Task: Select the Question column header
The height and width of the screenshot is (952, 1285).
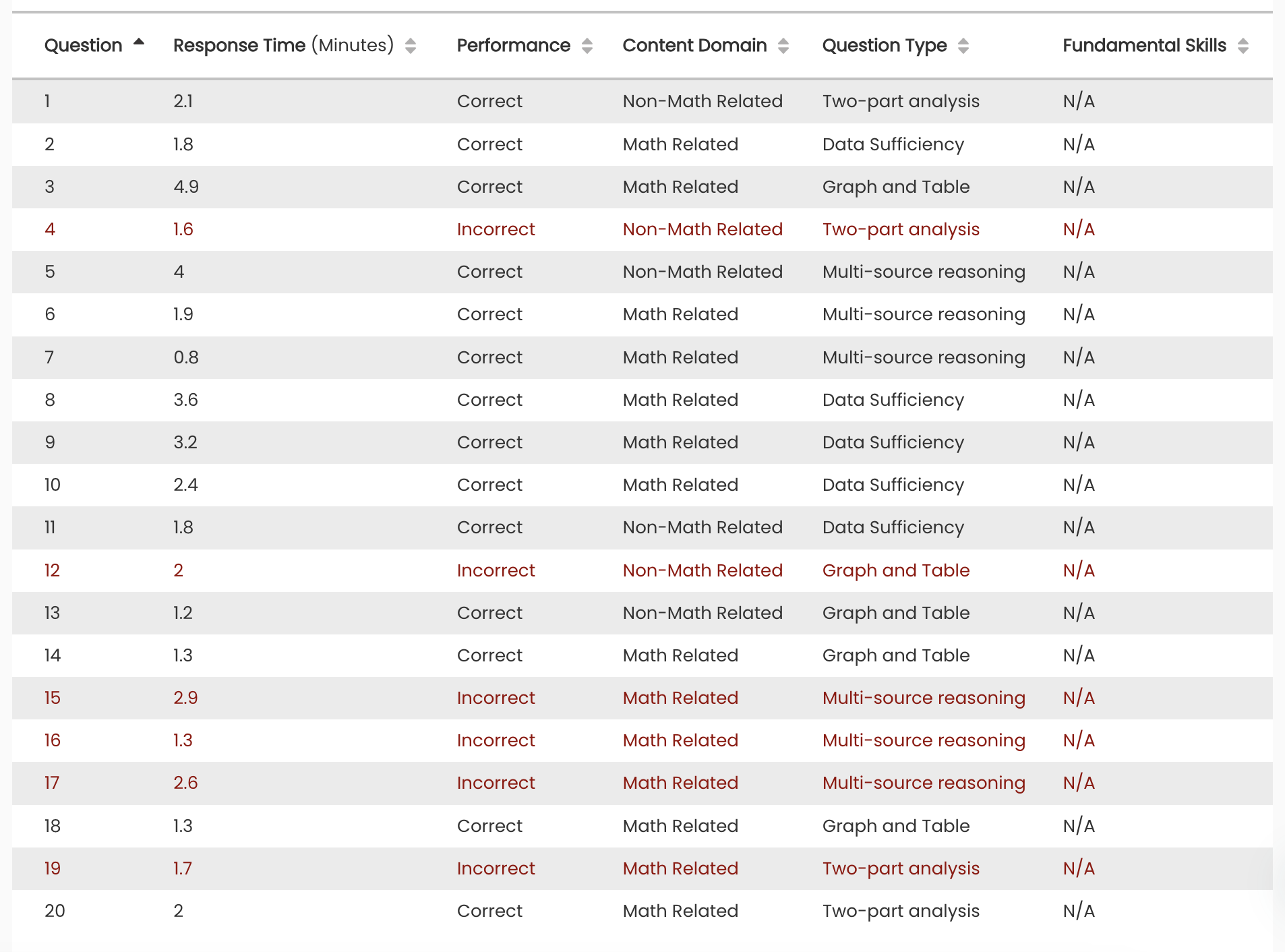Action: click(x=84, y=44)
